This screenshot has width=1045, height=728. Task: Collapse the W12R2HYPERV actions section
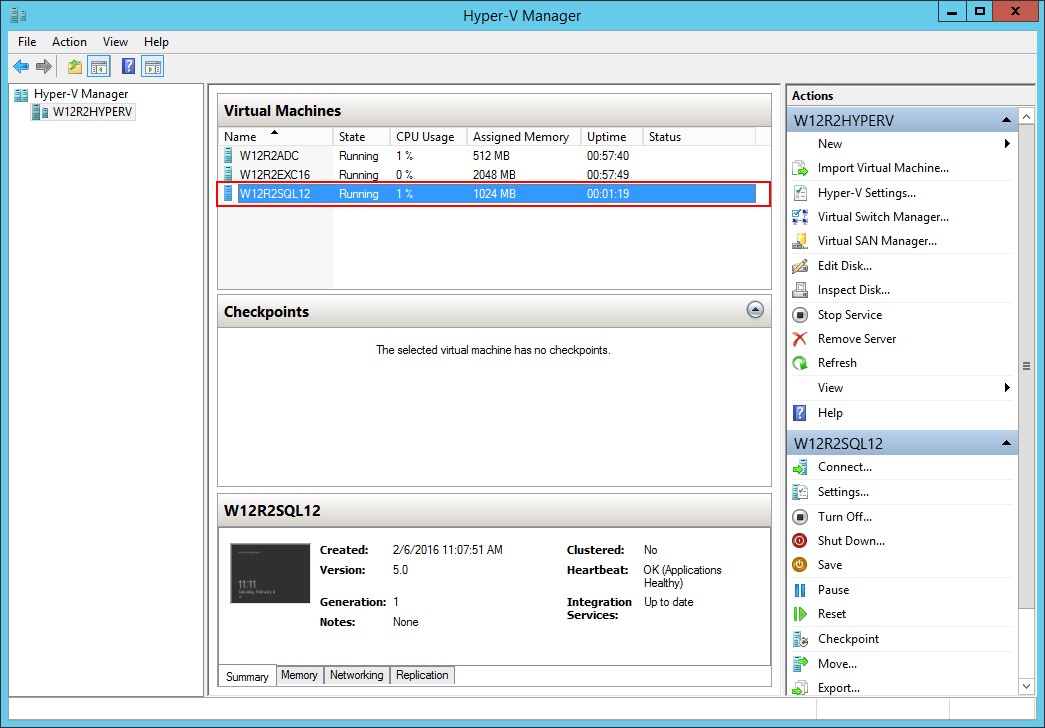point(1006,121)
